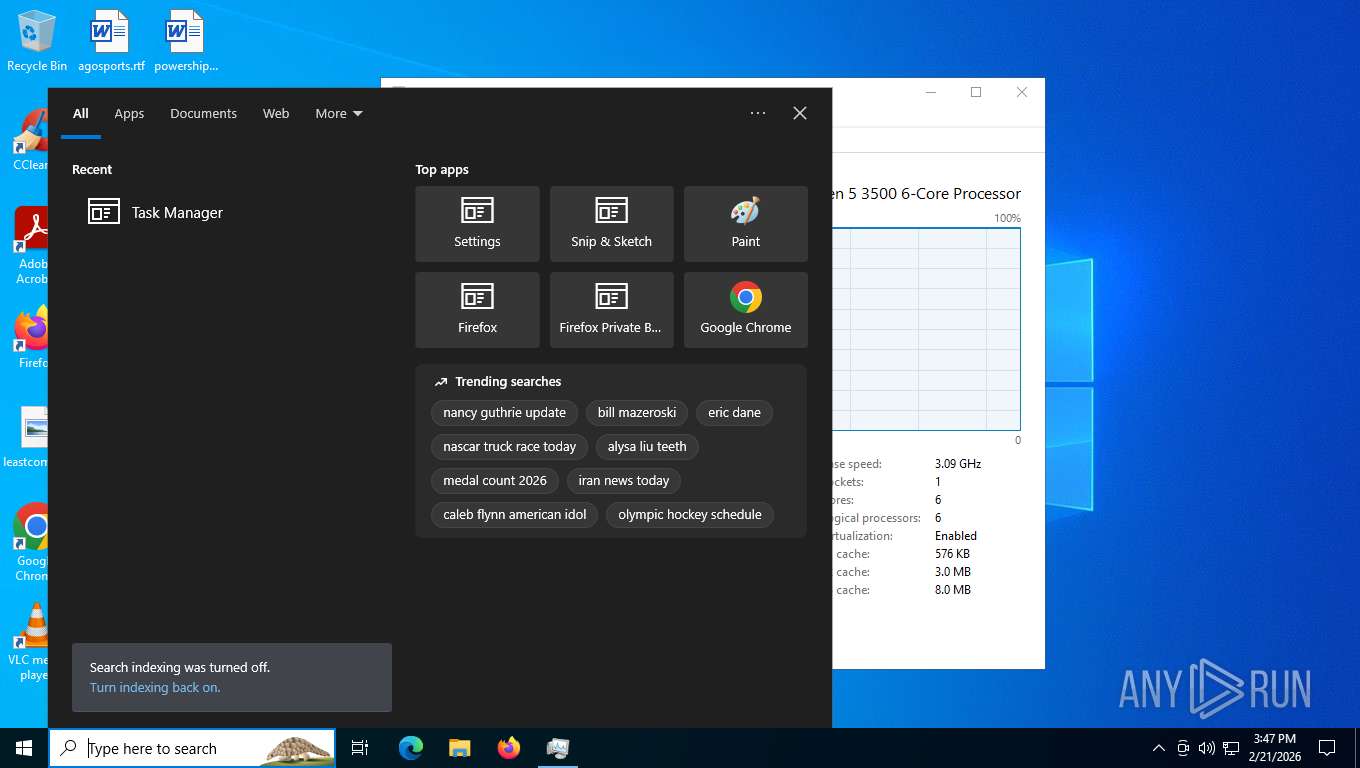Screen dimensions: 1360x768
Task: Switch to the Apps search tab
Action: pos(129,113)
